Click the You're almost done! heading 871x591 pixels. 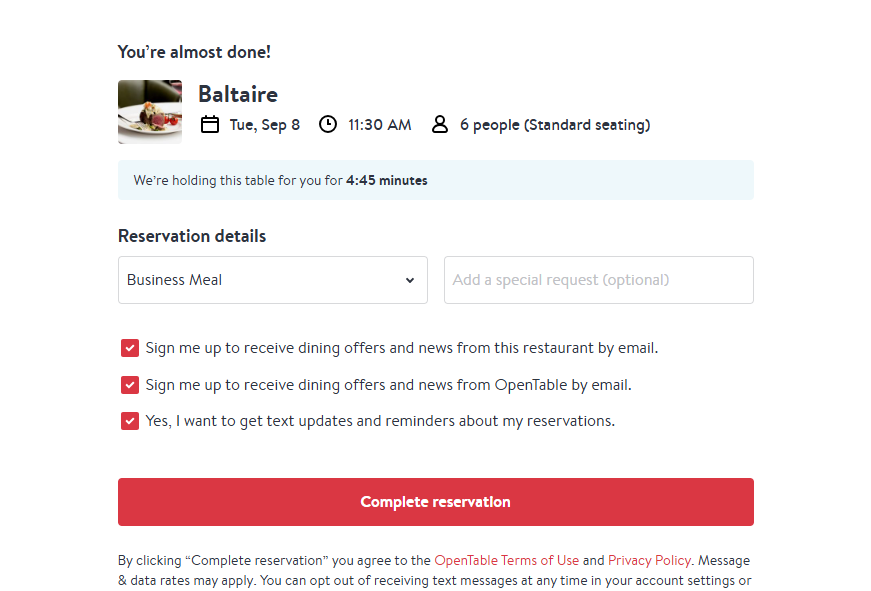(x=194, y=52)
